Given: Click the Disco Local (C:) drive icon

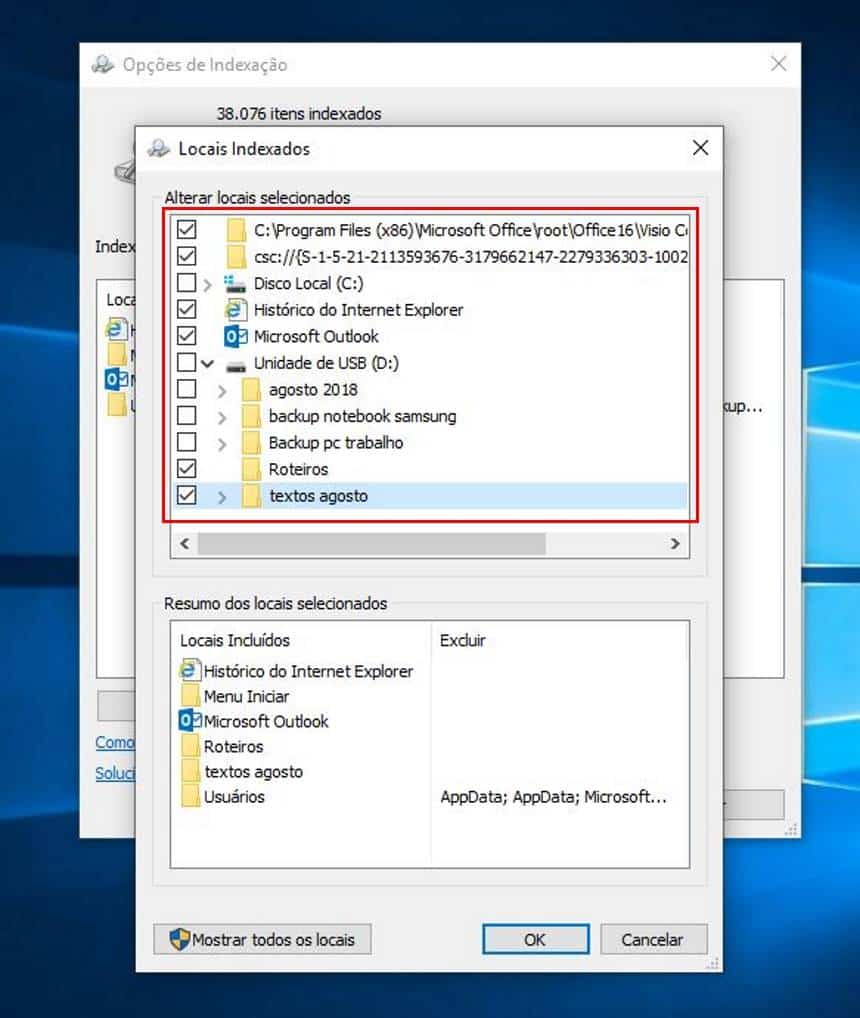Looking at the screenshot, I should (x=236, y=284).
